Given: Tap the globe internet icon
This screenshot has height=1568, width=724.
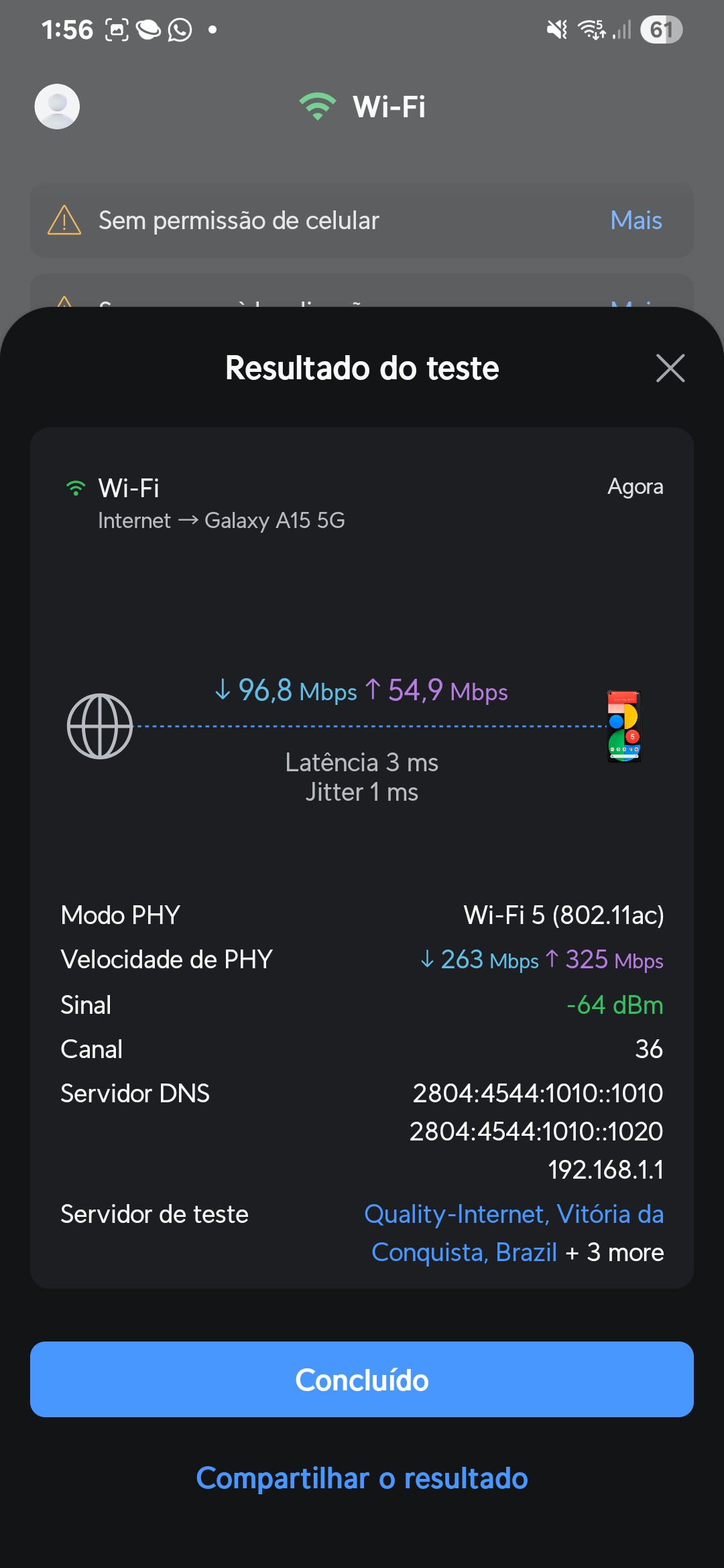Looking at the screenshot, I should pos(100,726).
